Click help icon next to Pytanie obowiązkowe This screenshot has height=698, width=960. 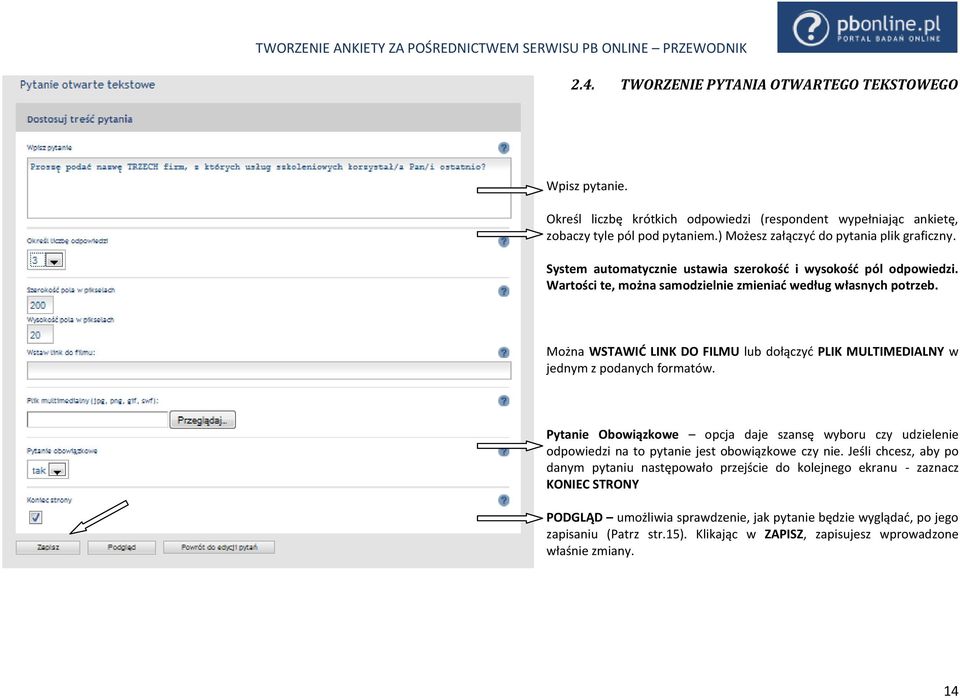(503, 451)
